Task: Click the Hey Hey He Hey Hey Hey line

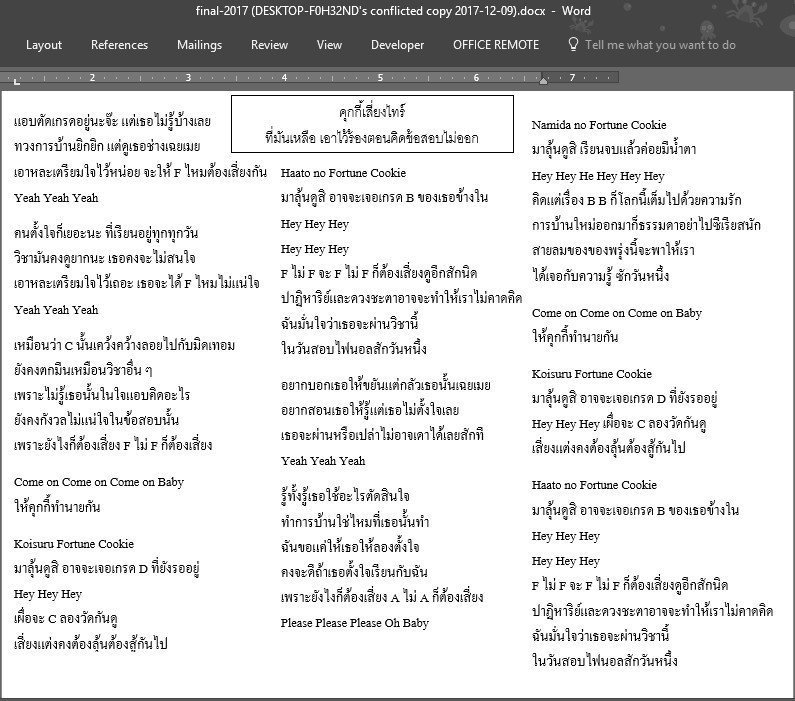Action: click(x=598, y=176)
